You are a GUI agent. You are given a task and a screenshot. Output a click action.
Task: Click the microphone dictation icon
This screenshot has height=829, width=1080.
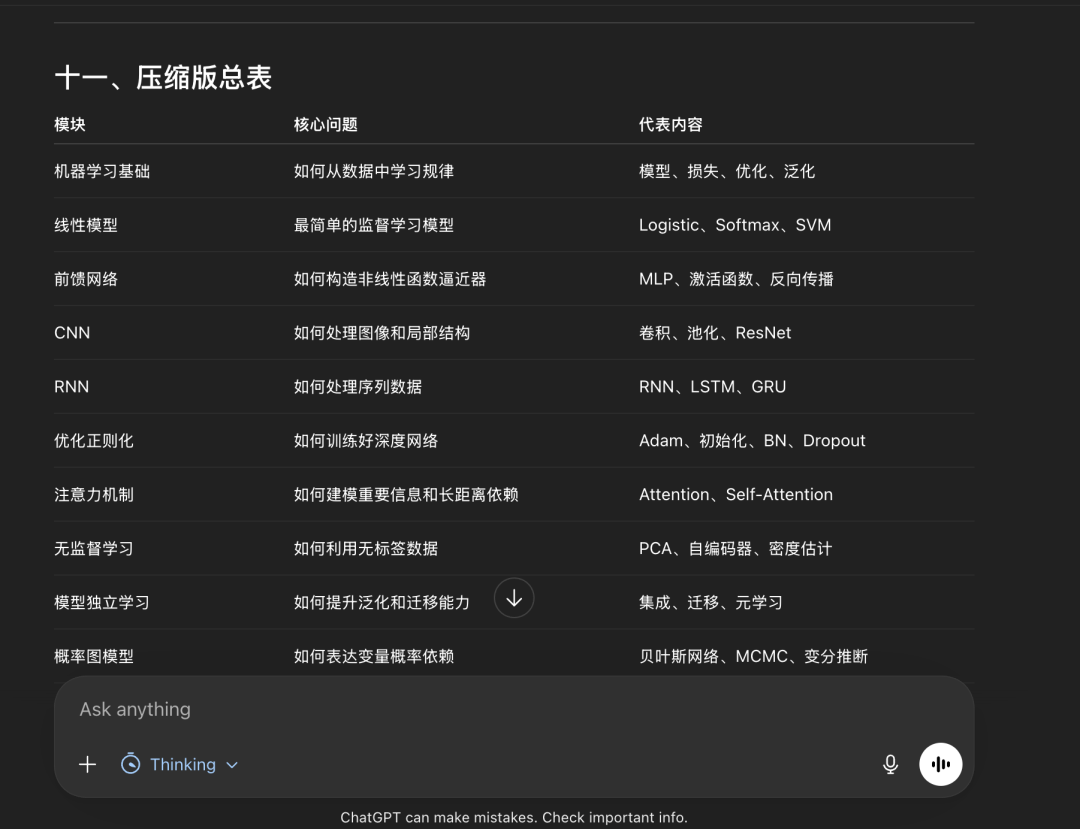click(x=890, y=763)
